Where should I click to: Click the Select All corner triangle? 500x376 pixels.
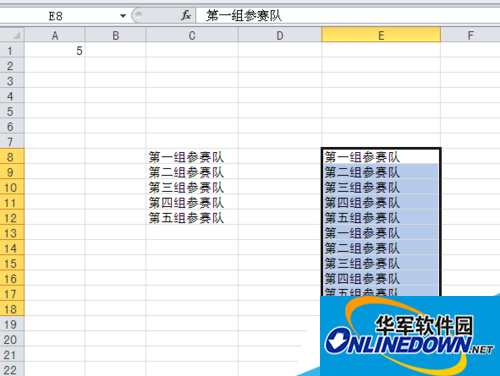pos(12,35)
